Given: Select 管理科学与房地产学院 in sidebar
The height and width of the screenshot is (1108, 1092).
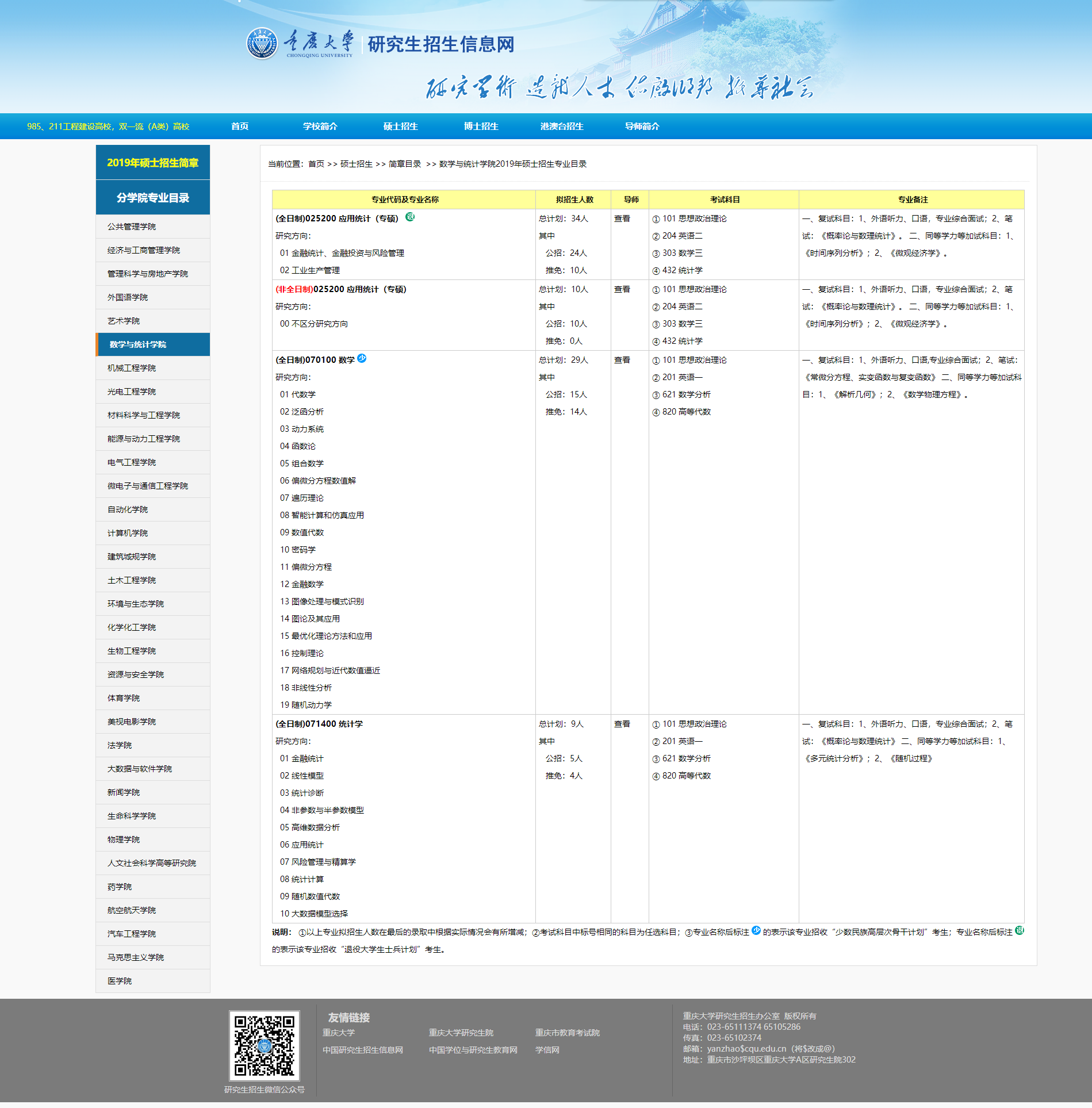Looking at the screenshot, I should [153, 274].
